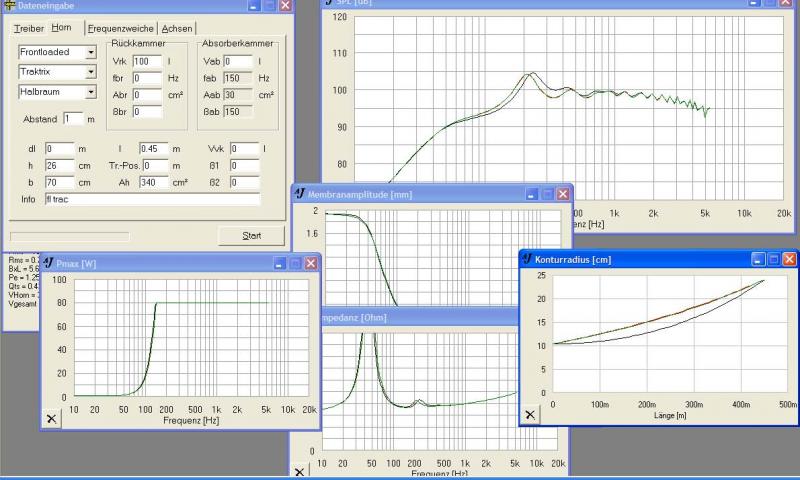The height and width of the screenshot is (480, 800).
Task: Switch to the Treiber tab
Action: 29,28
